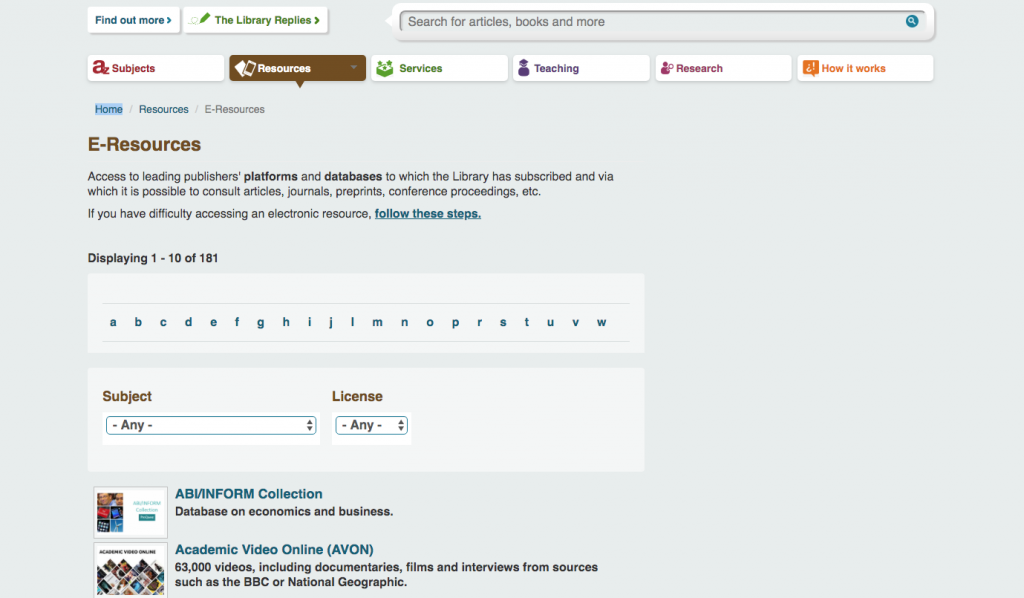The width and height of the screenshot is (1024, 598).
Task: Open the License dropdown
Action: pyautogui.click(x=371, y=425)
